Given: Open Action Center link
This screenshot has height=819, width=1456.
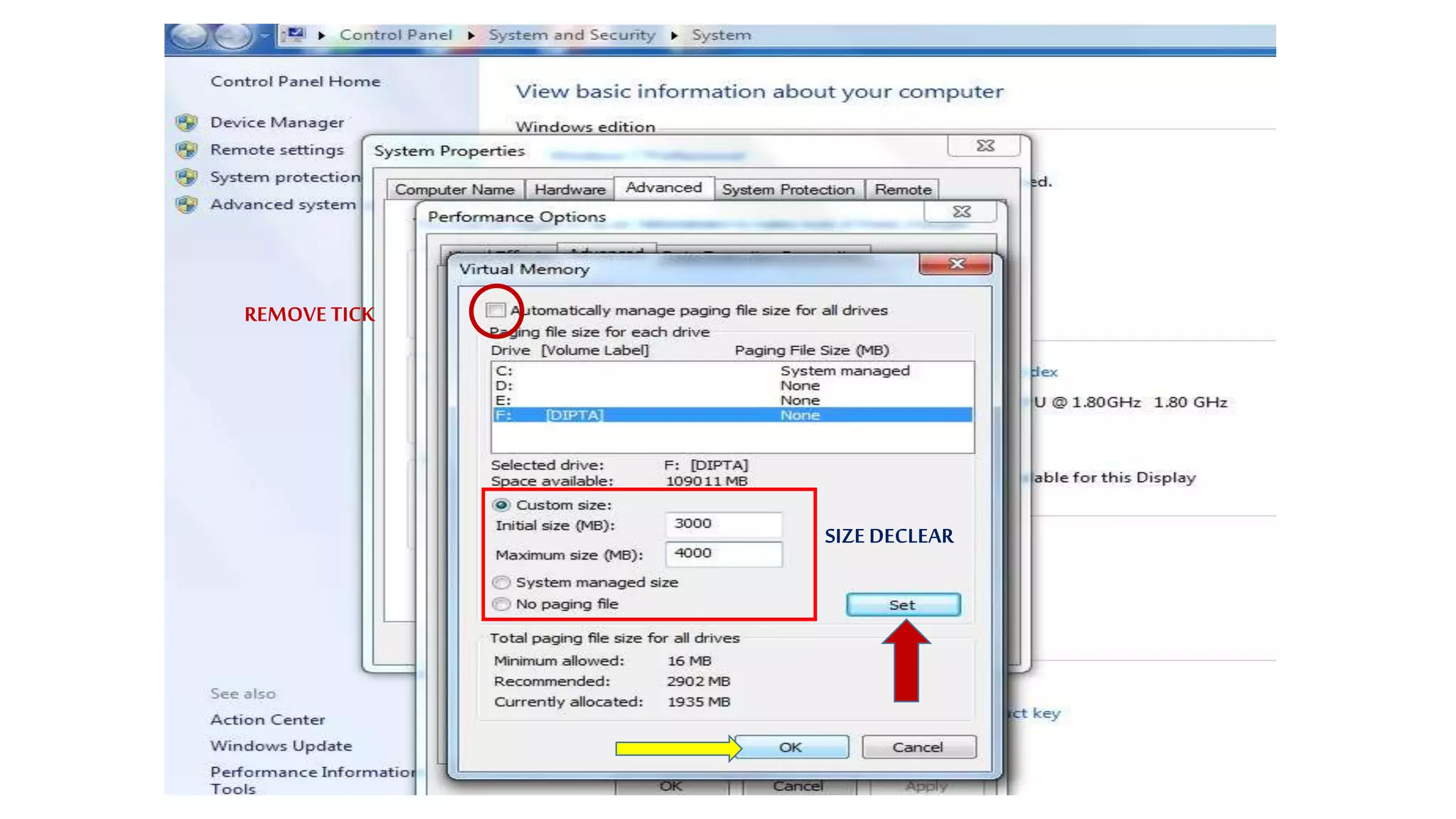Looking at the screenshot, I should 267,719.
